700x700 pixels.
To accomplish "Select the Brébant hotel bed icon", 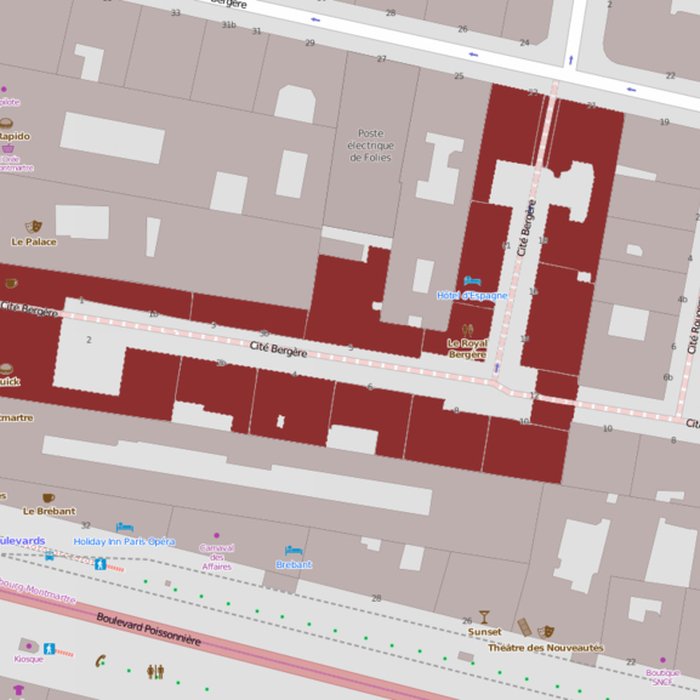I will point(293,550).
